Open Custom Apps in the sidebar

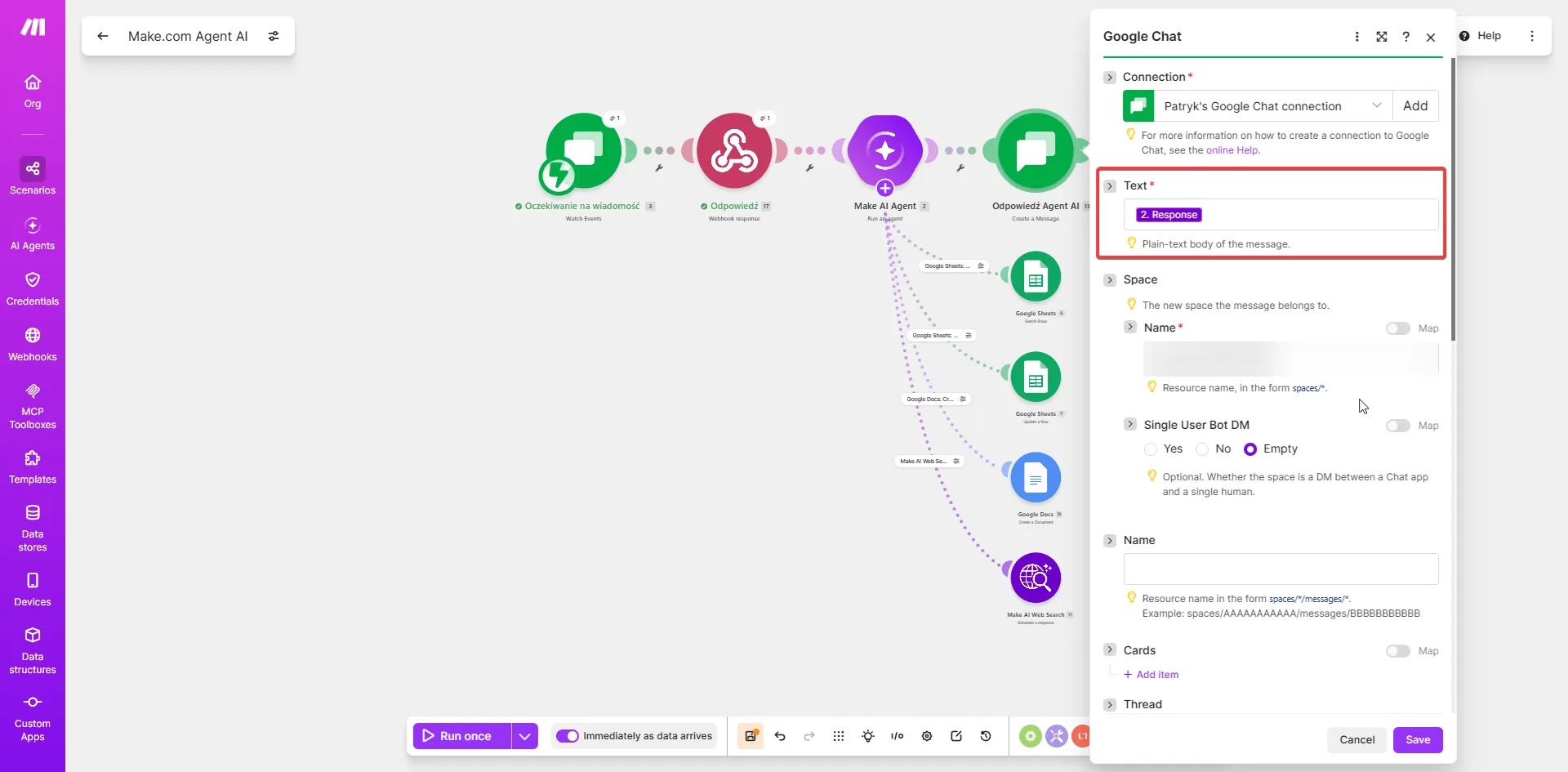point(33,718)
